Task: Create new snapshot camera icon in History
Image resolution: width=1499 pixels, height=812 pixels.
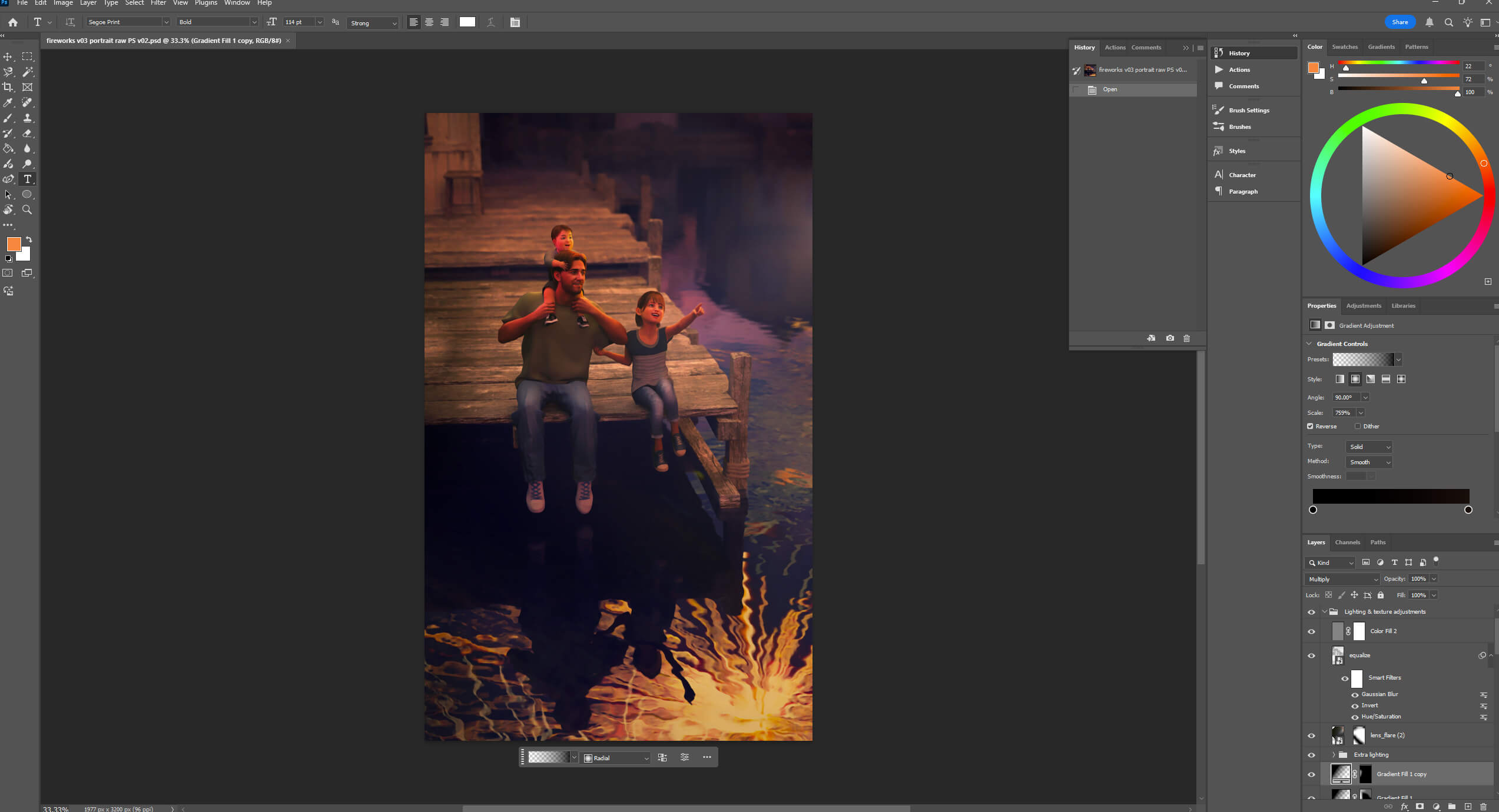Action: [x=1170, y=338]
